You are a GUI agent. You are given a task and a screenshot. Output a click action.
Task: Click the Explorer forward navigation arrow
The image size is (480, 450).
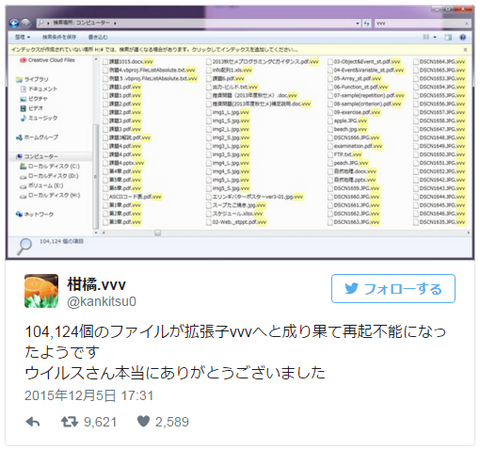26,23
